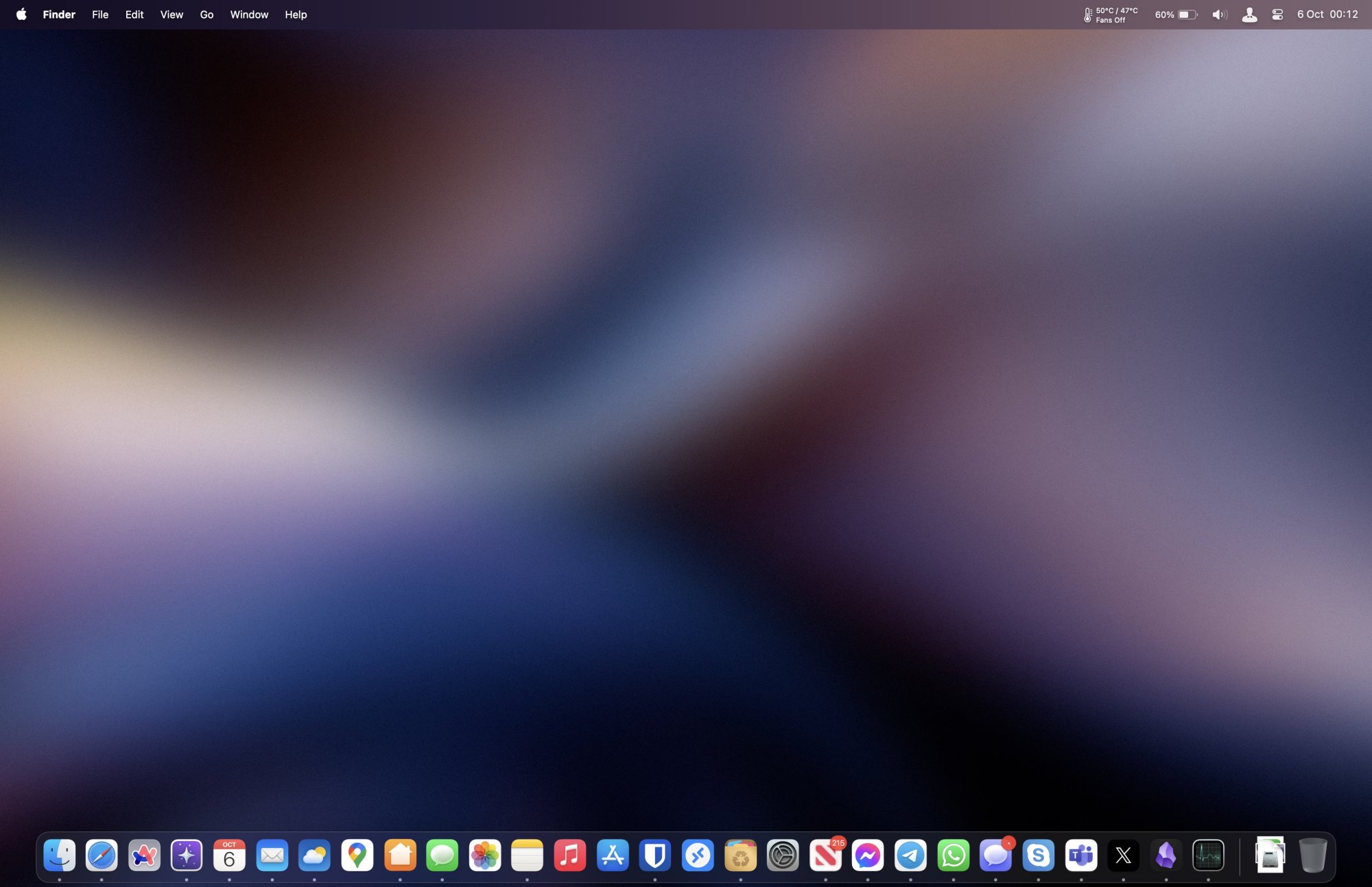This screenshot has height=887, width=1372.
Task: Open the Go menu
Action: point(206,14)
